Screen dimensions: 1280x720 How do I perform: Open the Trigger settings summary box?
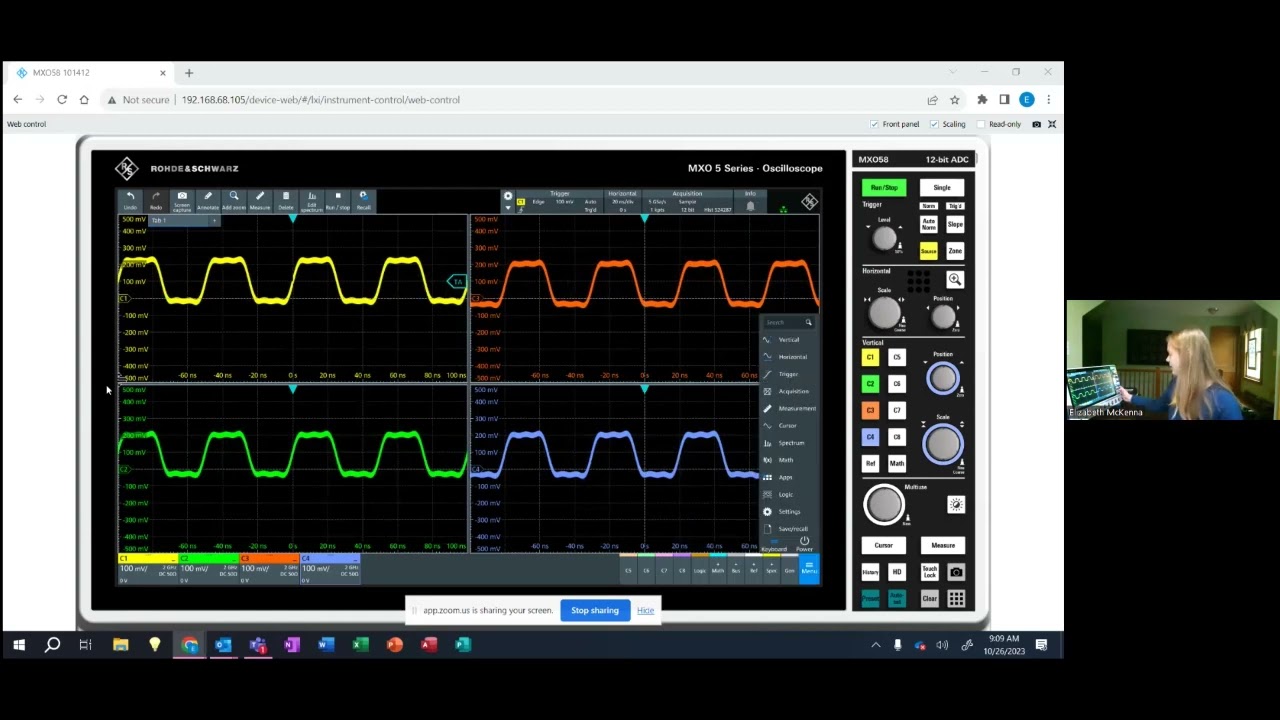[x=558, y=201]
